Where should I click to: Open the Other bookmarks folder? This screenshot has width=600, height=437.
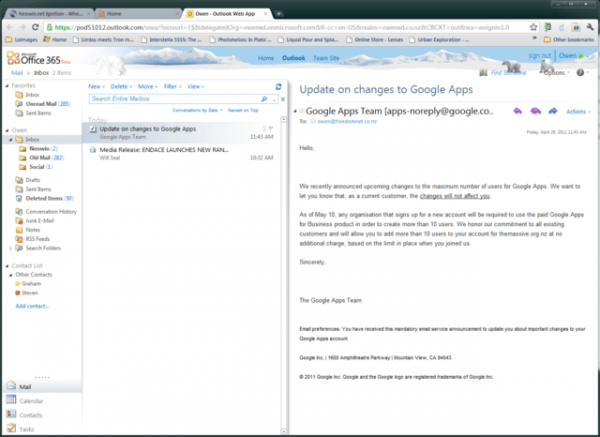click(x=569, y=39)
